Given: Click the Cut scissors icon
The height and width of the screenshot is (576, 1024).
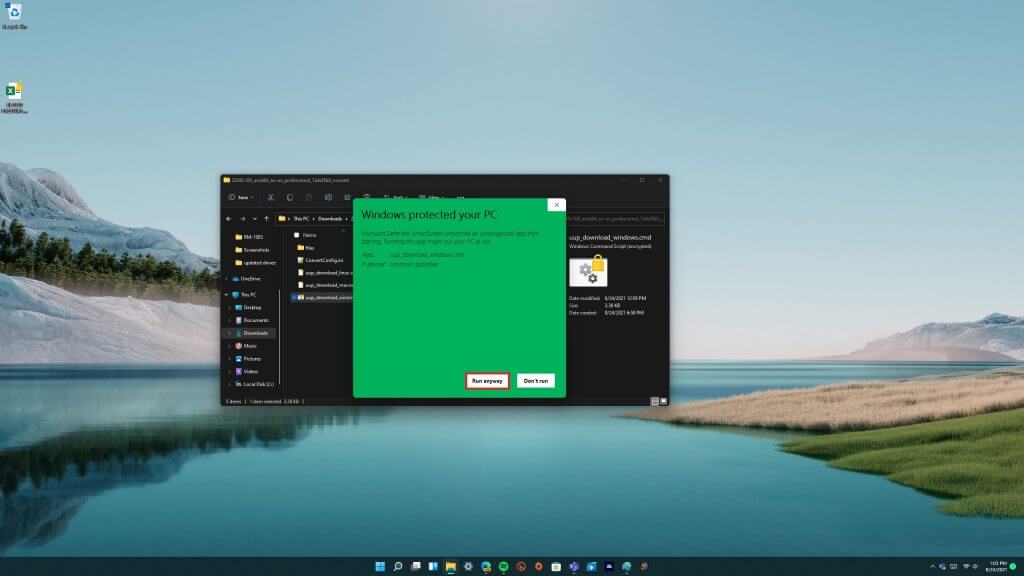Looking at the screenshot, I should click(270, 197).
